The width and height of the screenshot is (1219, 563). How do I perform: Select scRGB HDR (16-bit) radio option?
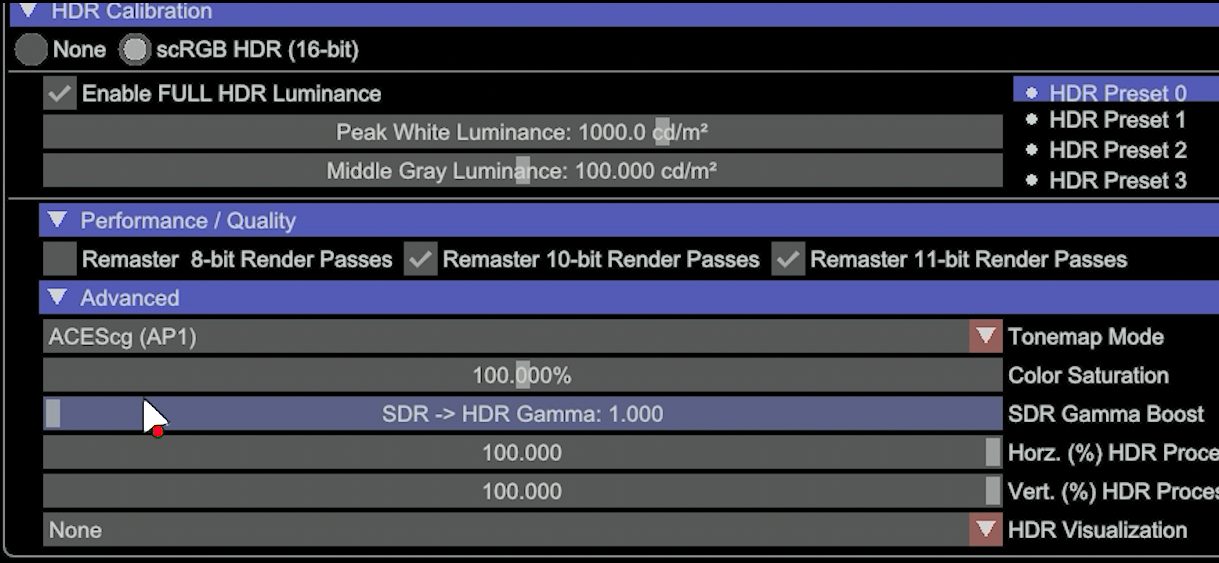(134, 49)
